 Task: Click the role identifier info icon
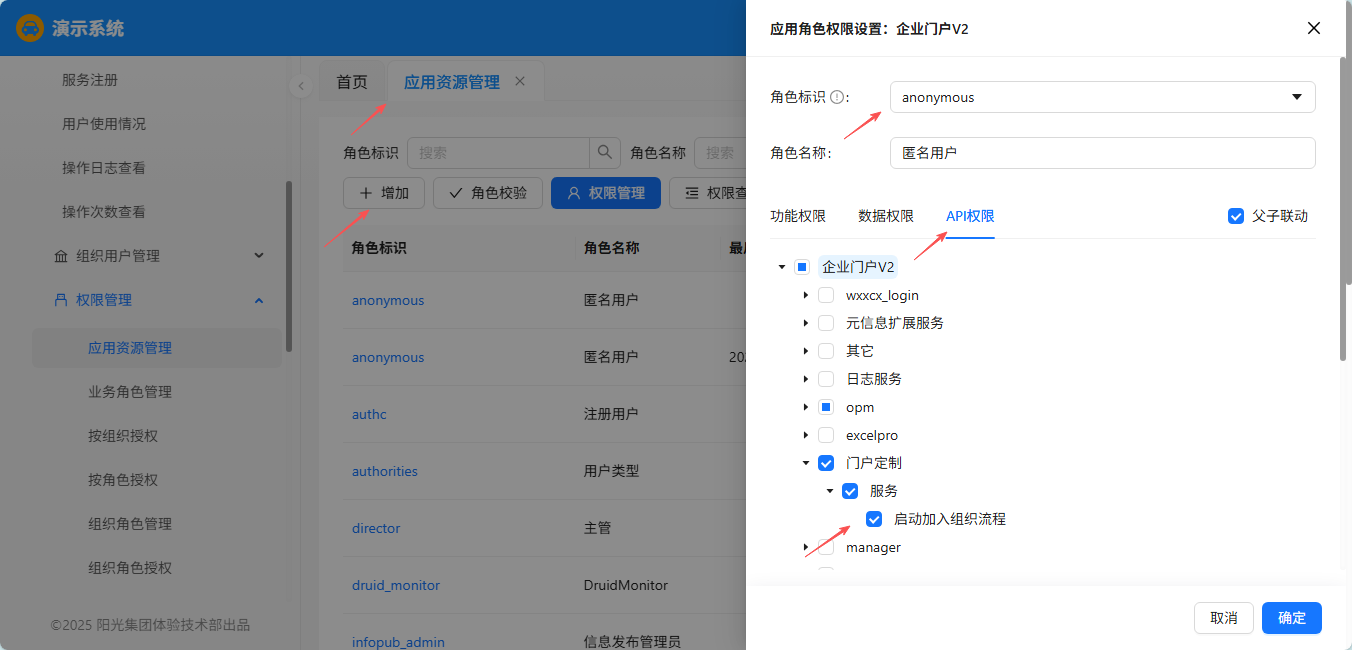(838, 97)
